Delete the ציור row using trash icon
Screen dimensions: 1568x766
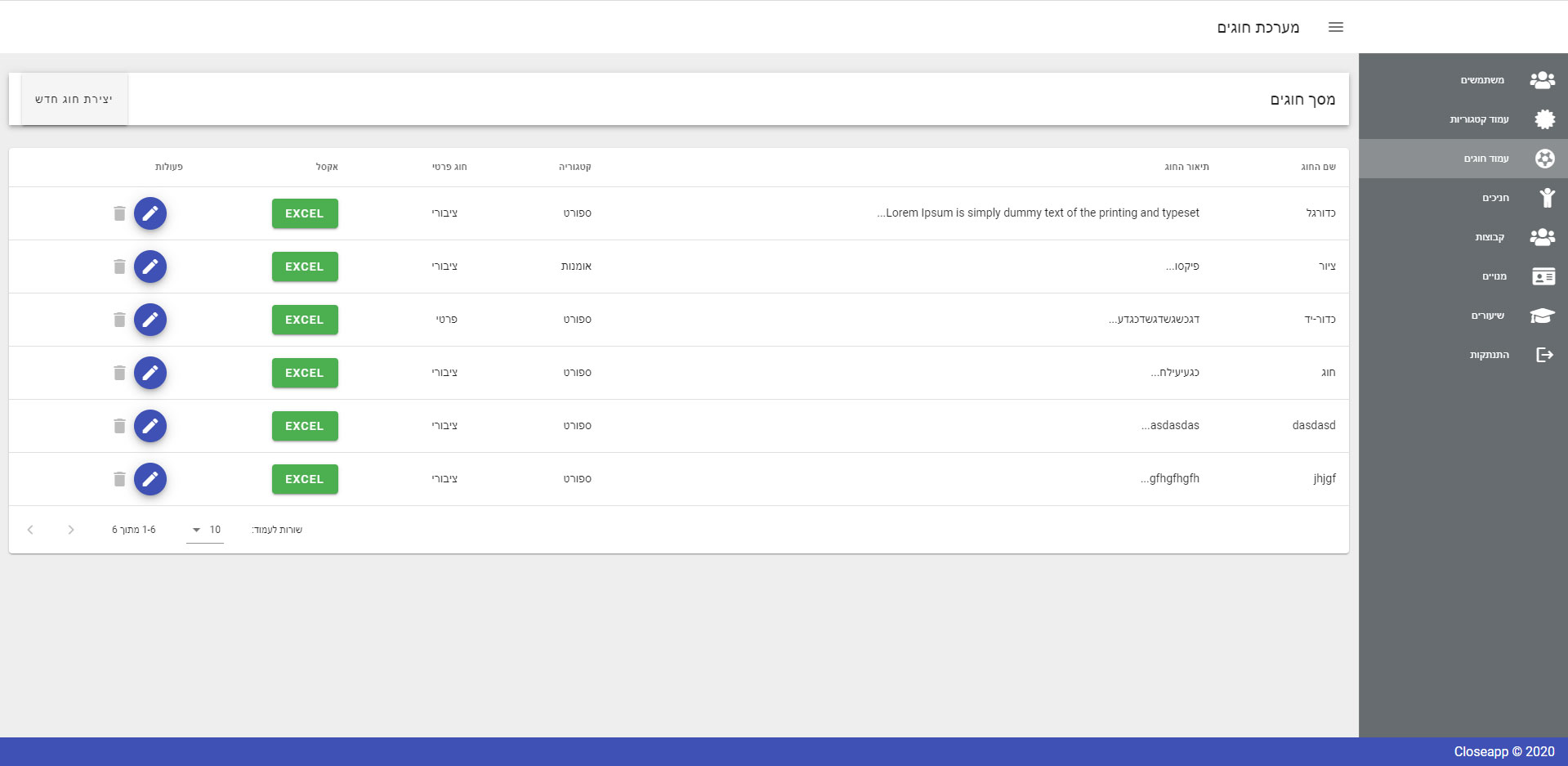point(119,267)
